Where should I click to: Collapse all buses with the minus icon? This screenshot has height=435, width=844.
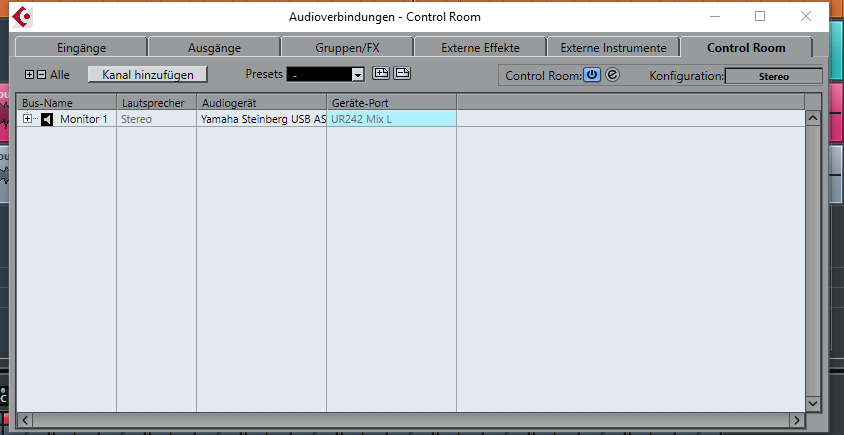click(x=41, y=75)
